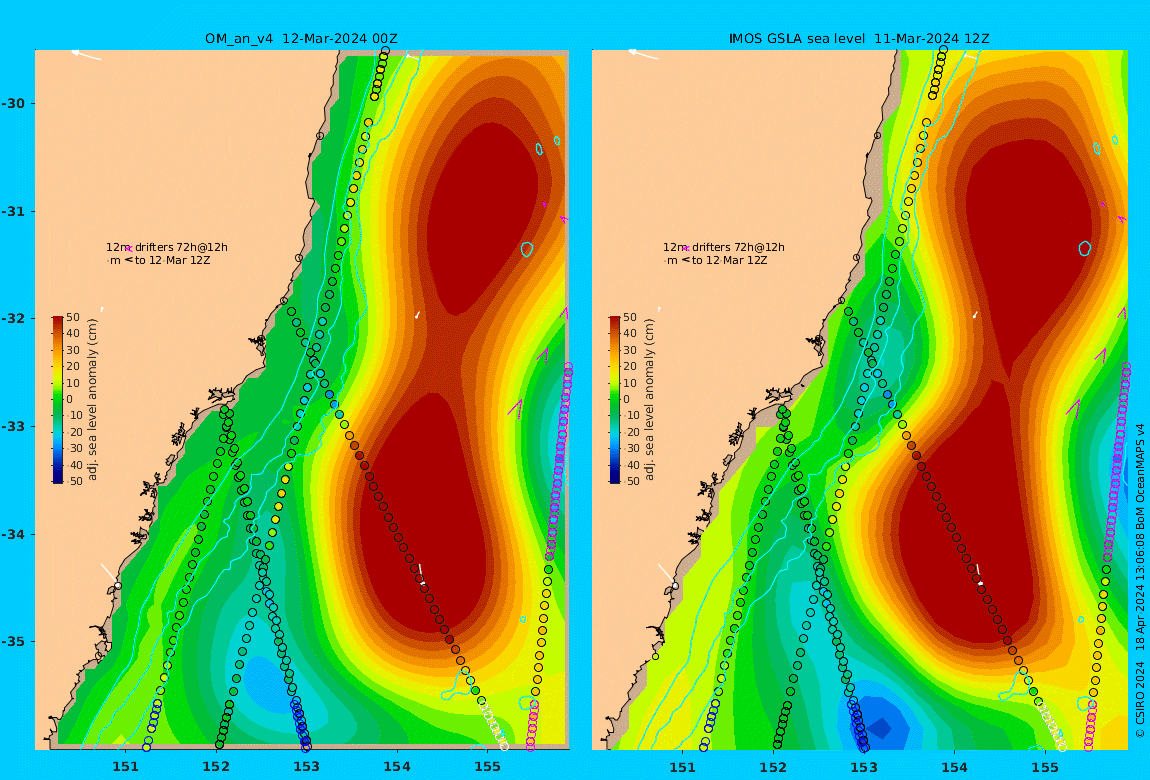Click the 0 tick label on right colorbar
This screenshot has width=1150, height=780.
[x=626, y=400]
